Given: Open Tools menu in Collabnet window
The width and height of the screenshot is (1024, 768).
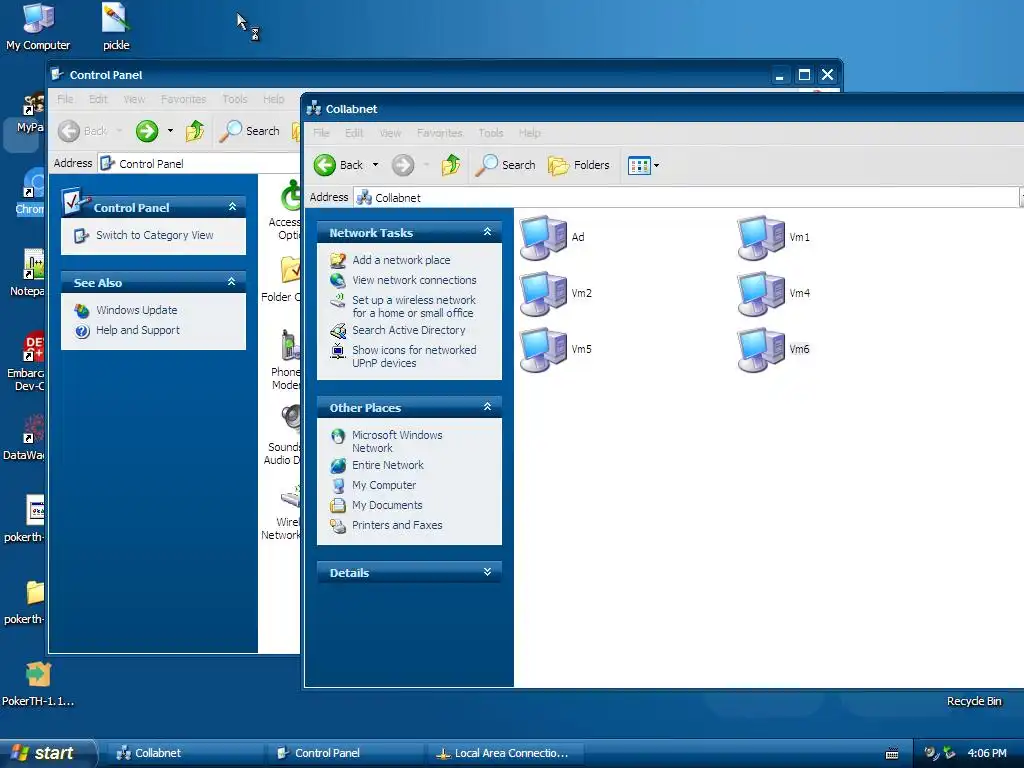Looking at the screenshot, I should (491, 133).
